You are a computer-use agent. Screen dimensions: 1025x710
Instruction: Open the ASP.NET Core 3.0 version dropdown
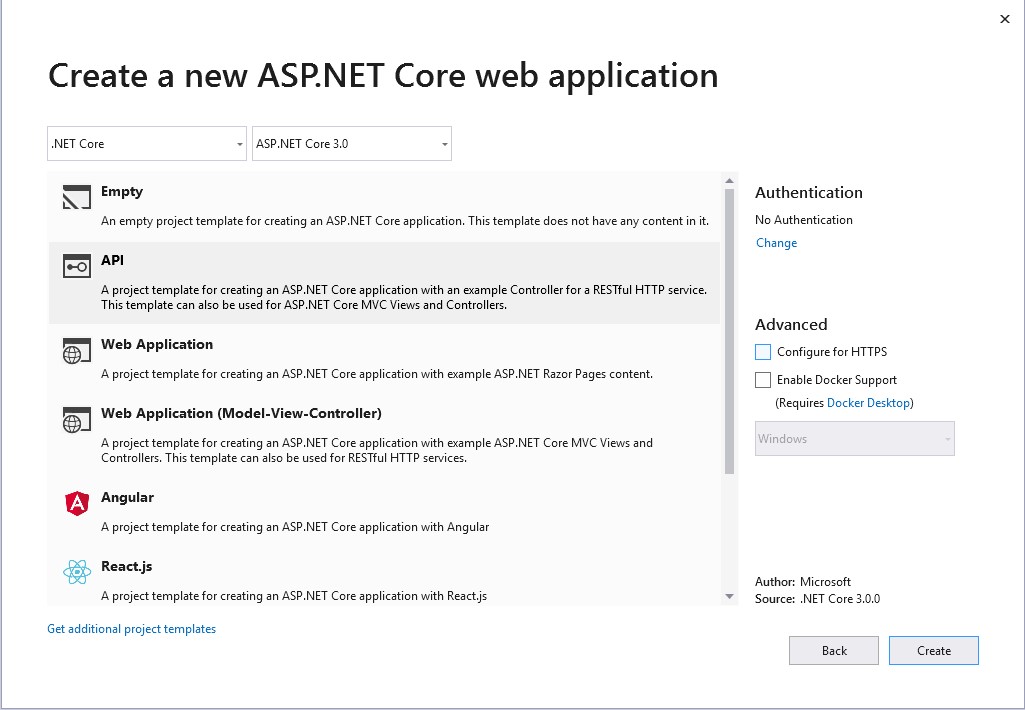pos(352,144)
